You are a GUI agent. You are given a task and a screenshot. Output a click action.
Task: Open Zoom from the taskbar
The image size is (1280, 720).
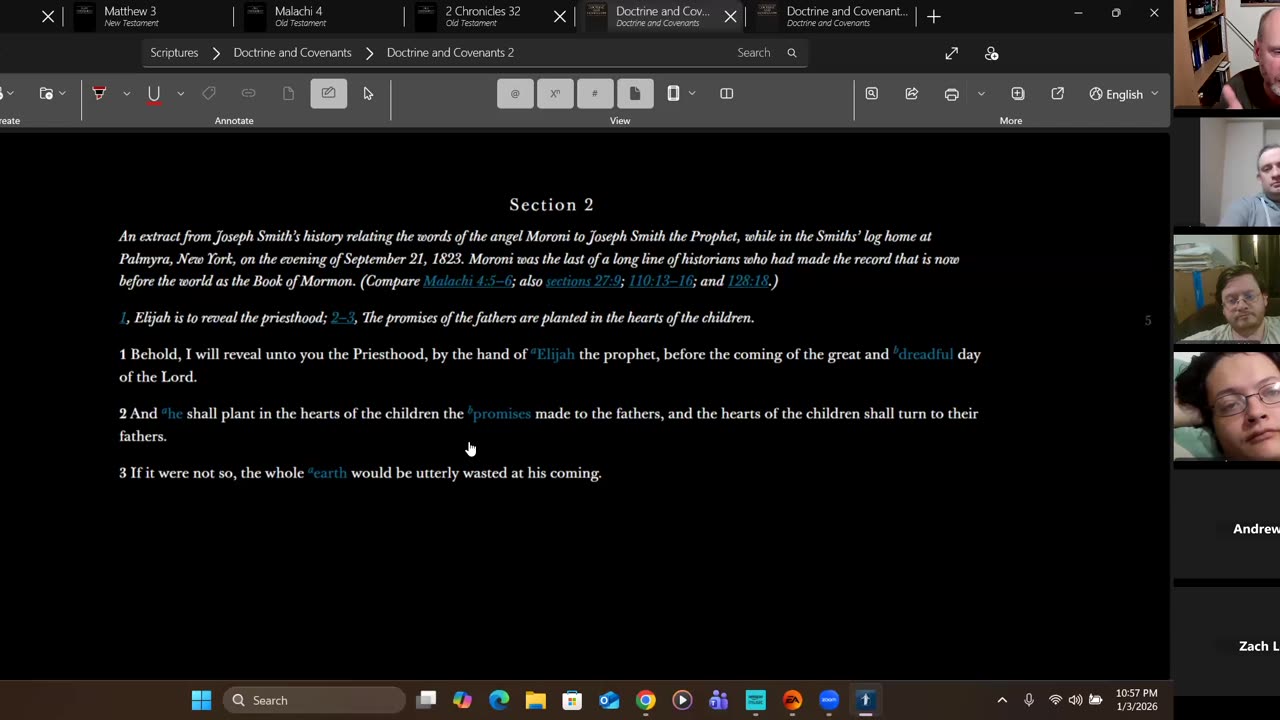829,700
